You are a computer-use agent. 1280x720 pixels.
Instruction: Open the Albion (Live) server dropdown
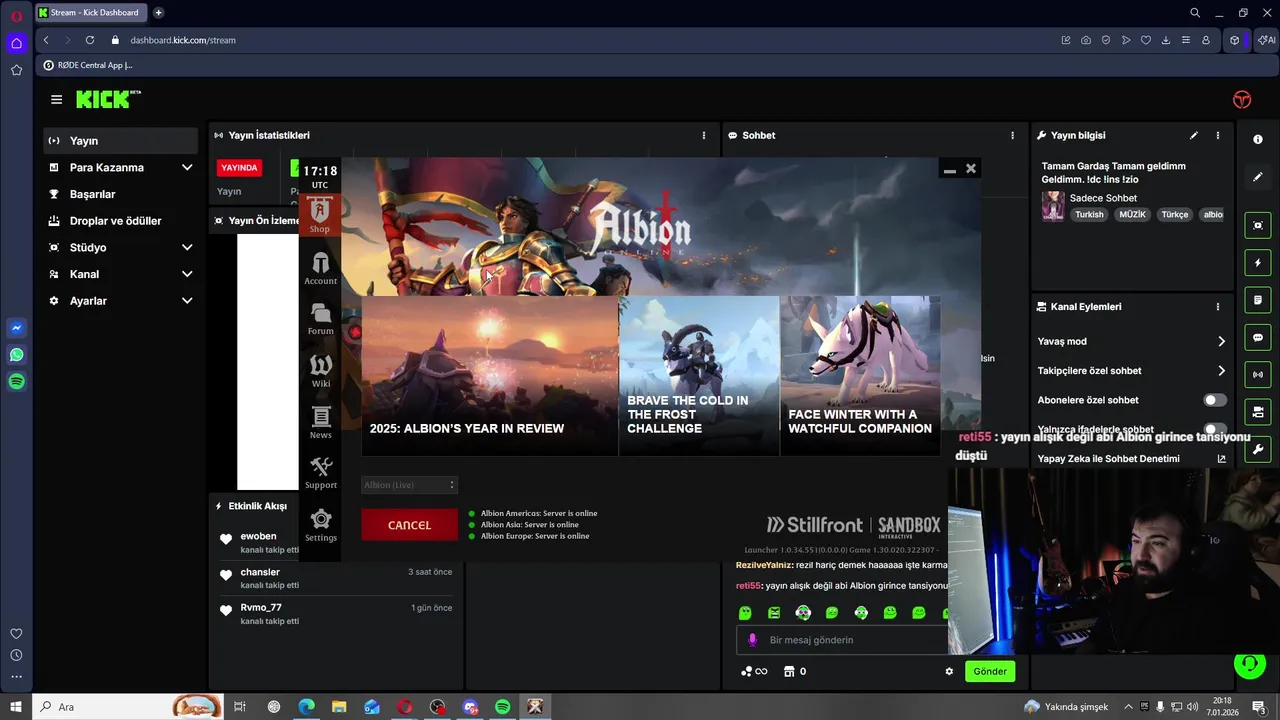409,485
